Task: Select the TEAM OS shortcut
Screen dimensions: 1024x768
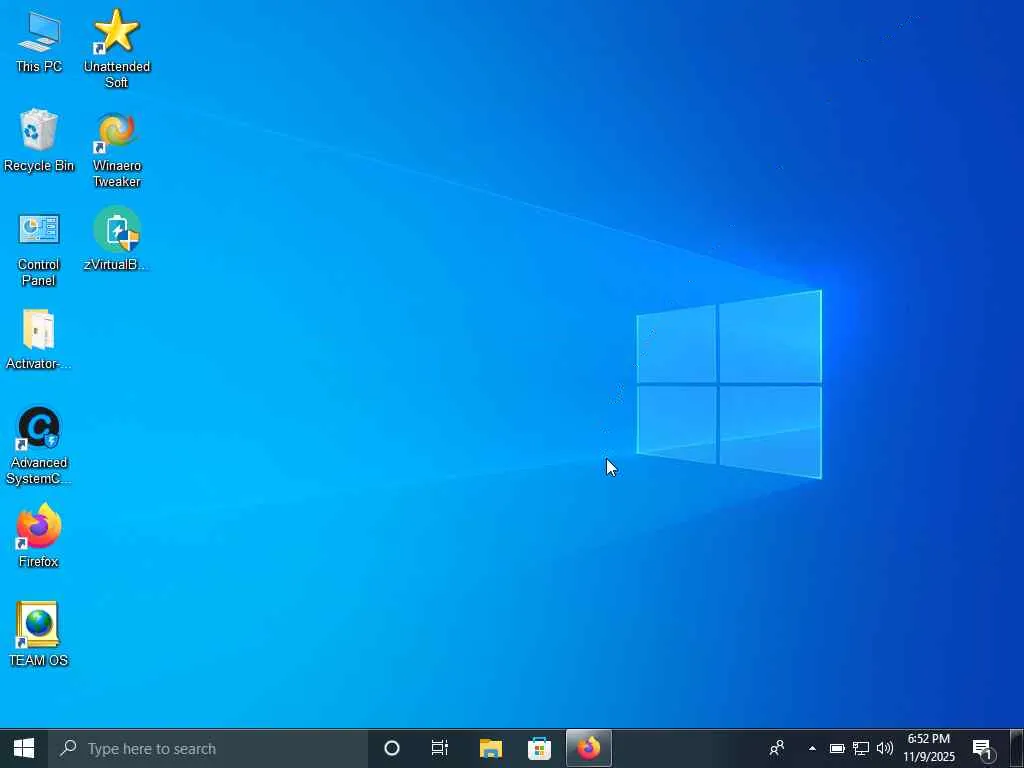Action: 39,634
